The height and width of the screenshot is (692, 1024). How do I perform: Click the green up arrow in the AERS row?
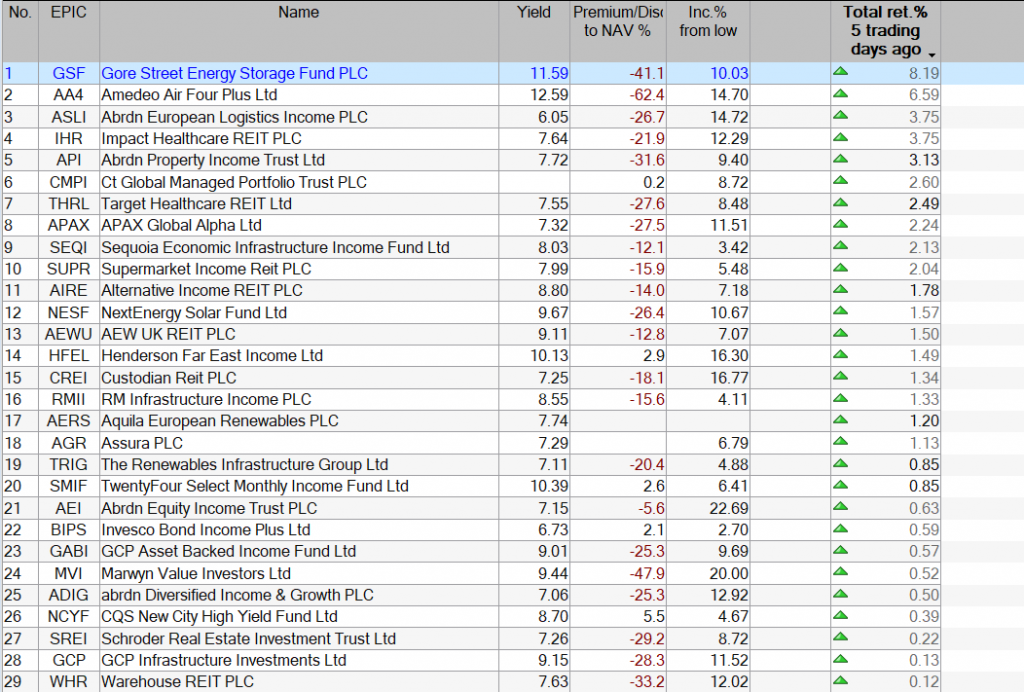pyautogui.click(x=840, y=420)
